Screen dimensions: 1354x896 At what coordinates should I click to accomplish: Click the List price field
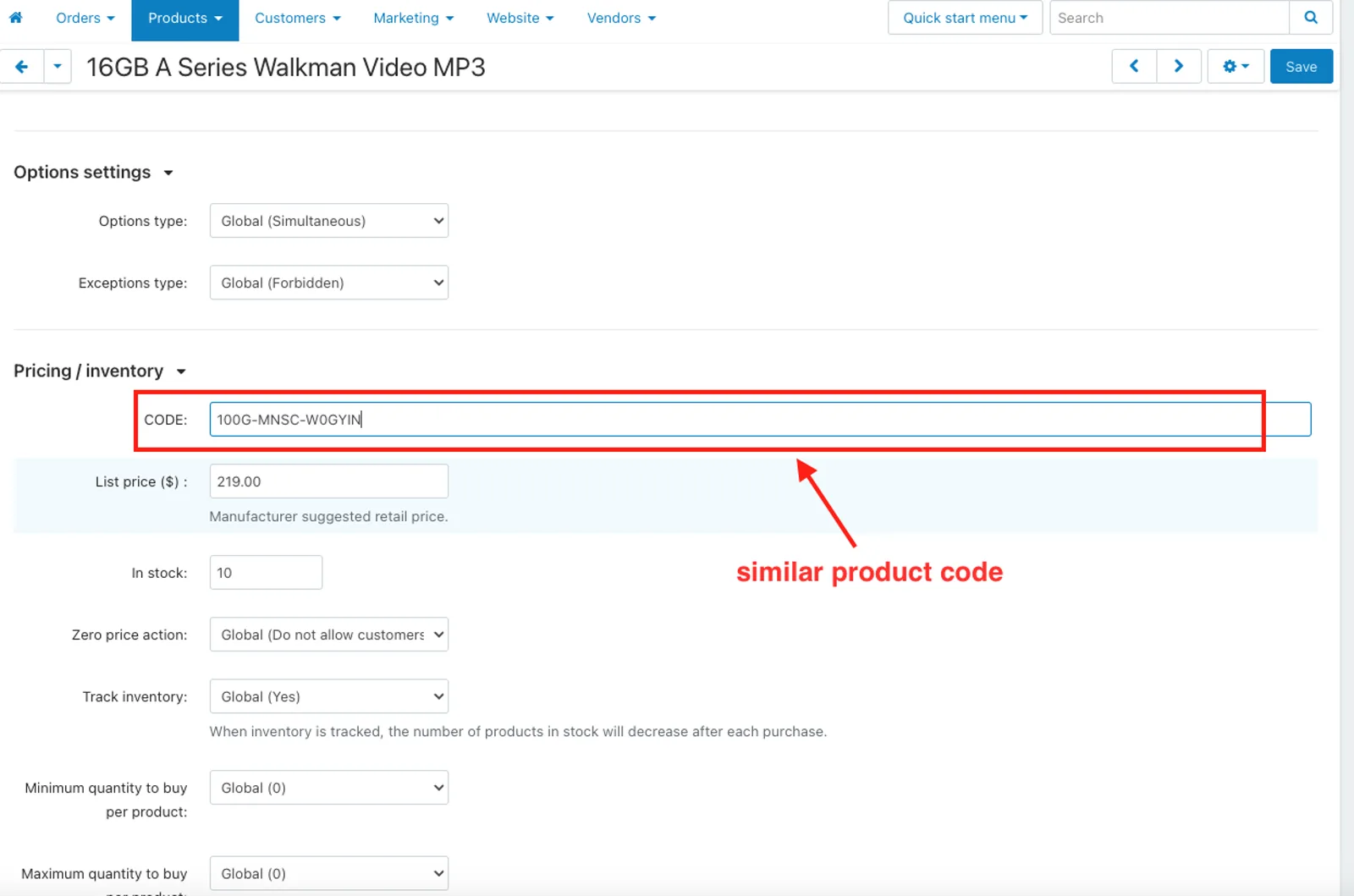tap(329, 481)
